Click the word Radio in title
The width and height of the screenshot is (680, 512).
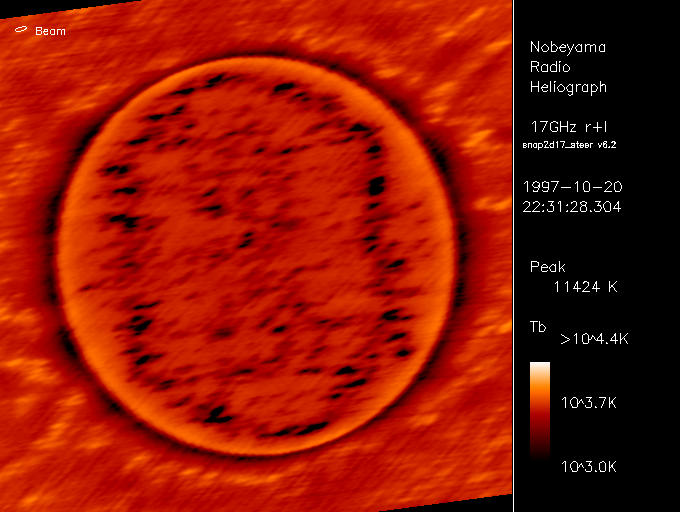click(548, 67)
